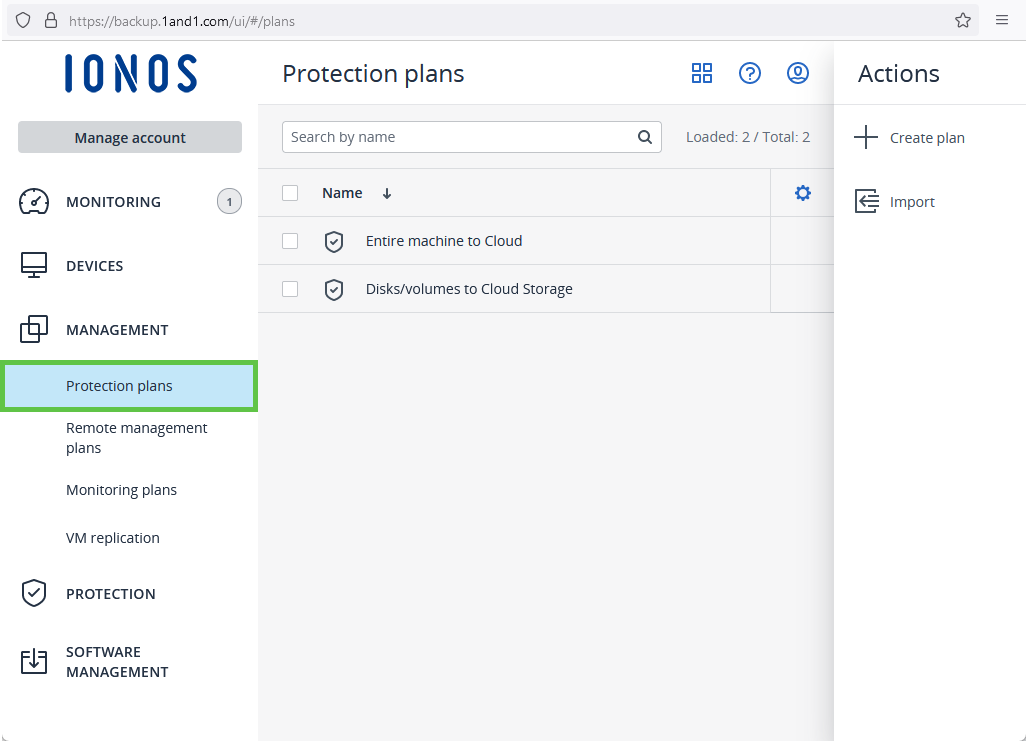Open Remote management plans page

click(x=136, y=438)
